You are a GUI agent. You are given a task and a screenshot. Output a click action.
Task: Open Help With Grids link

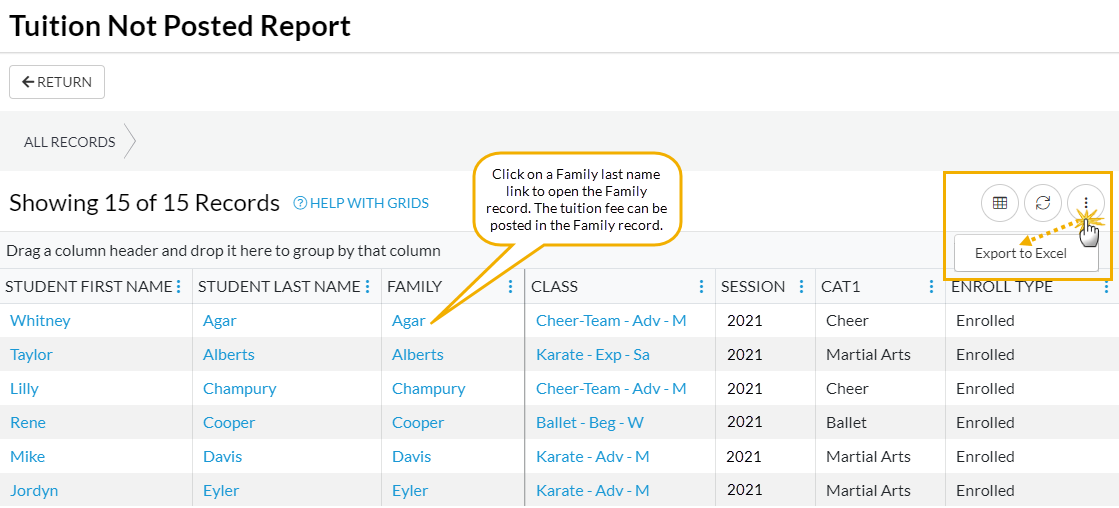361,203
